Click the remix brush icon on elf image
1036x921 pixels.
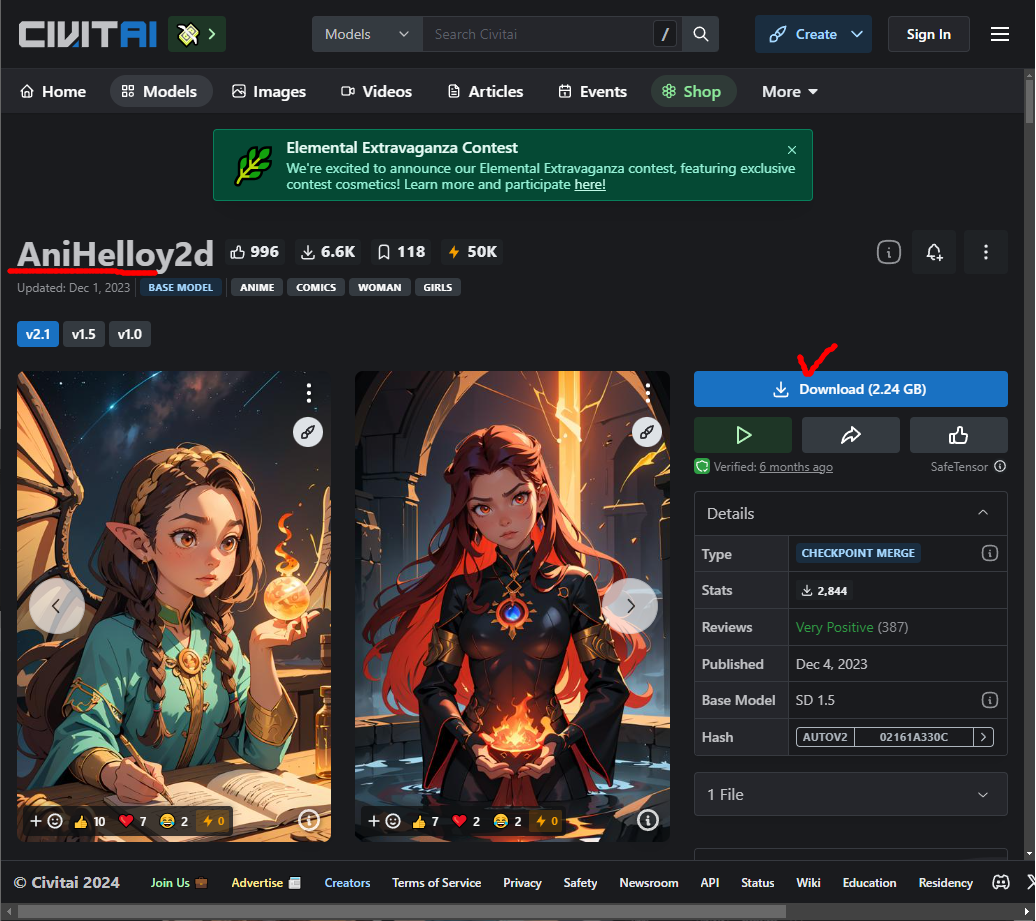pyautogui.click(x=308, y=433)
